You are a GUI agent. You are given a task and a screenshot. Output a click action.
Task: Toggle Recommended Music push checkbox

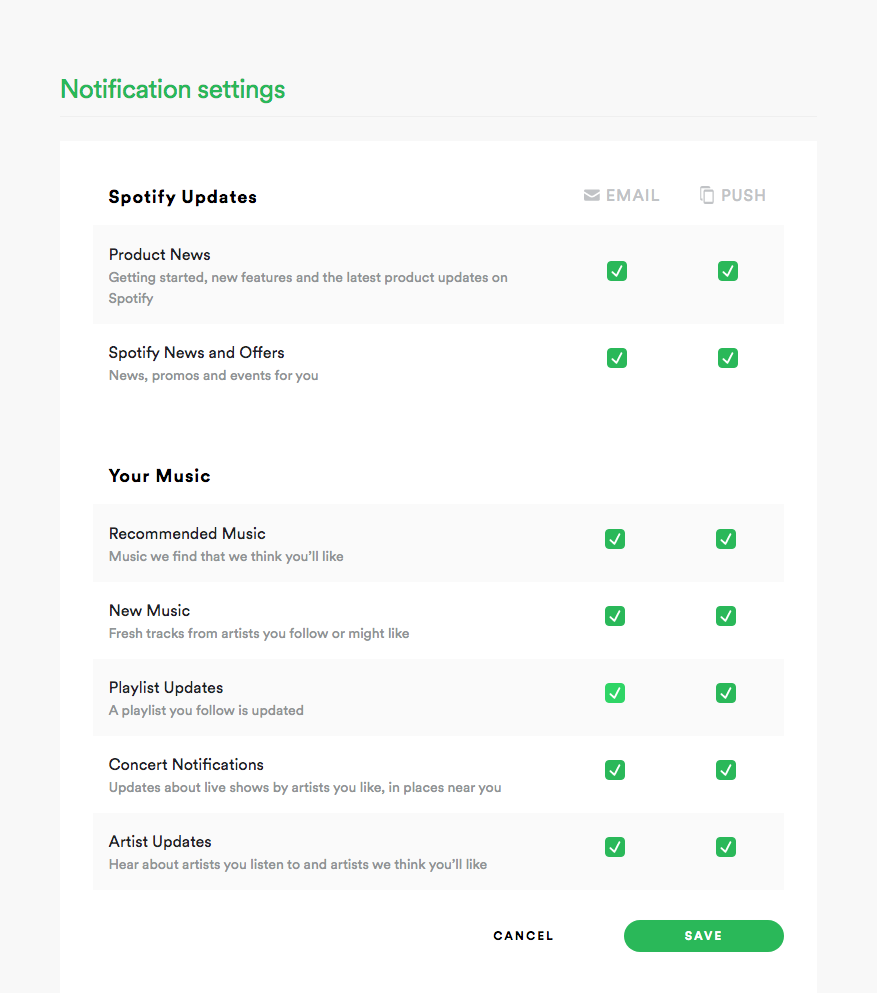point(726,539)
